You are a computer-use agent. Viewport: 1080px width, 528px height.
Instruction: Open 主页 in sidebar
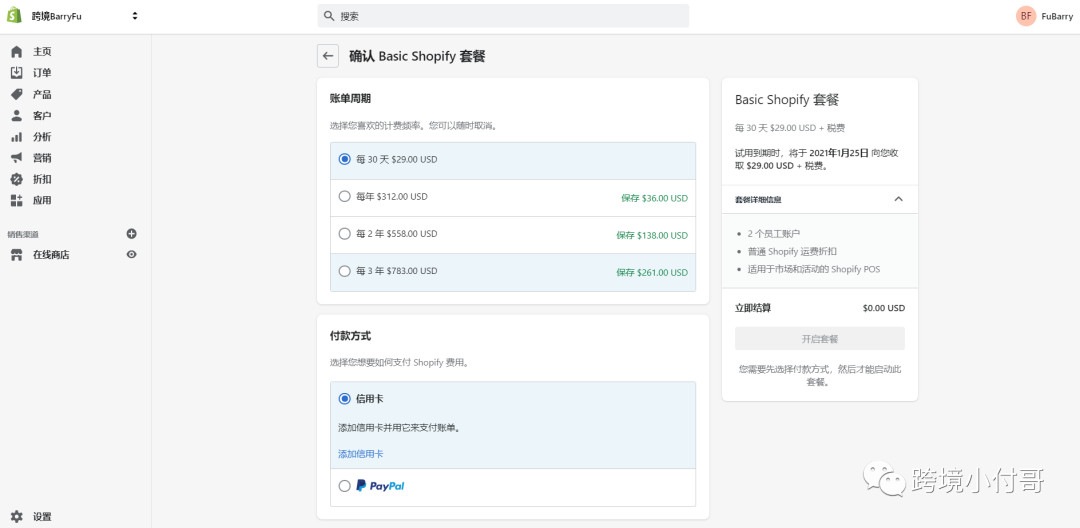click(x=42, y=52)
